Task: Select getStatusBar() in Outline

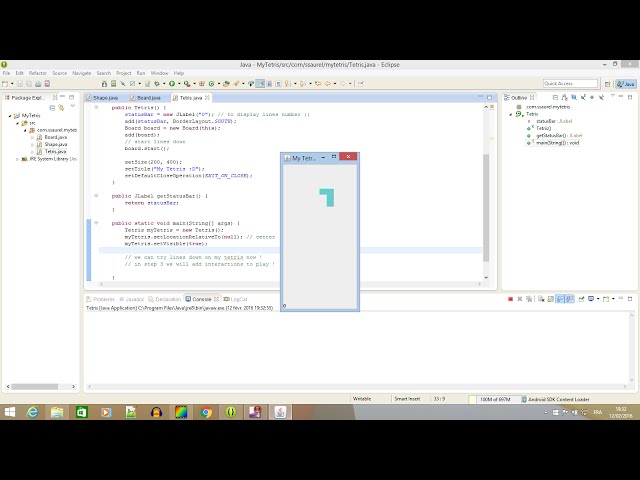Action: (x=559, y=136)
